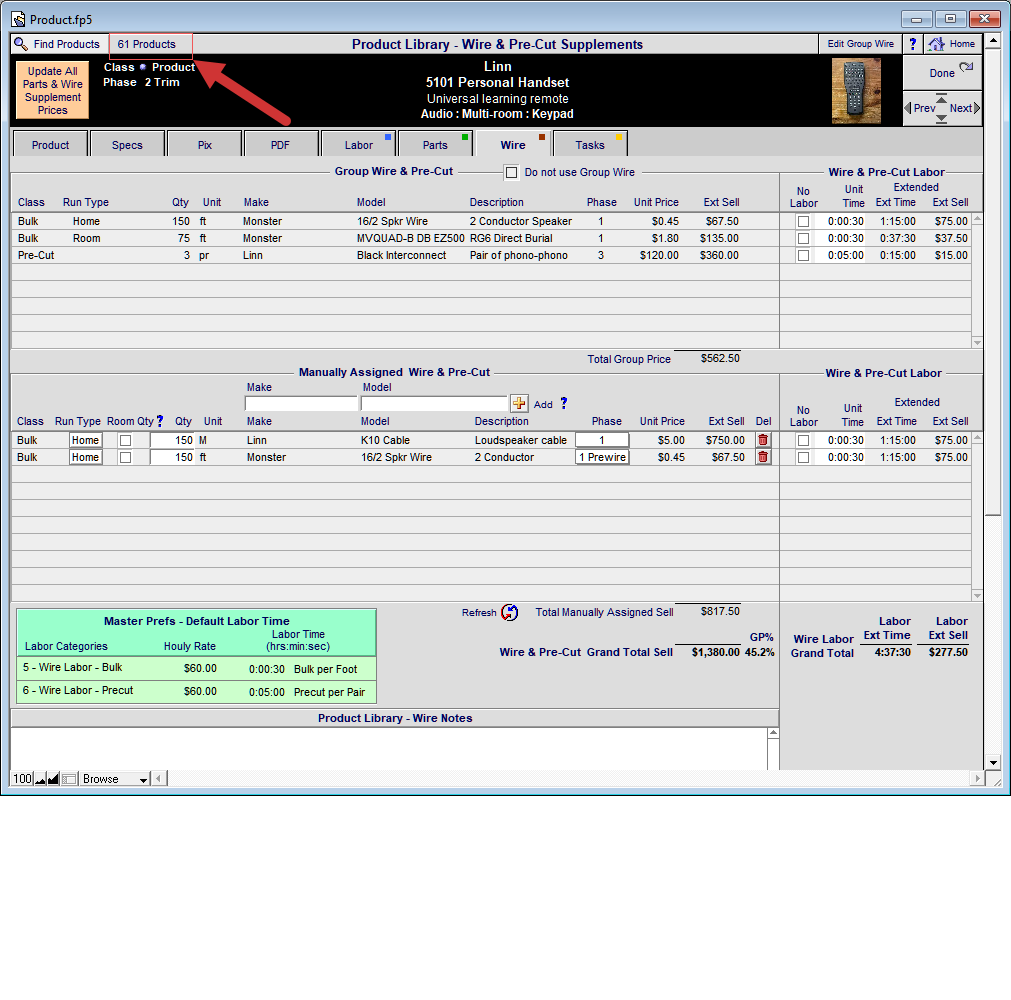The image size is (1011, 1000).
Task: Click the 61 Products count
Action: pyautogui.click(x=146, y=44)
